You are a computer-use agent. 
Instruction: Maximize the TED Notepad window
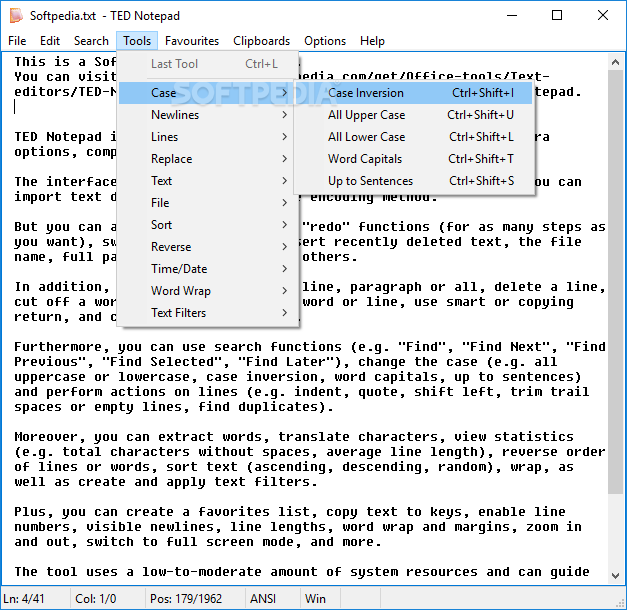click(x=557, y=16)
